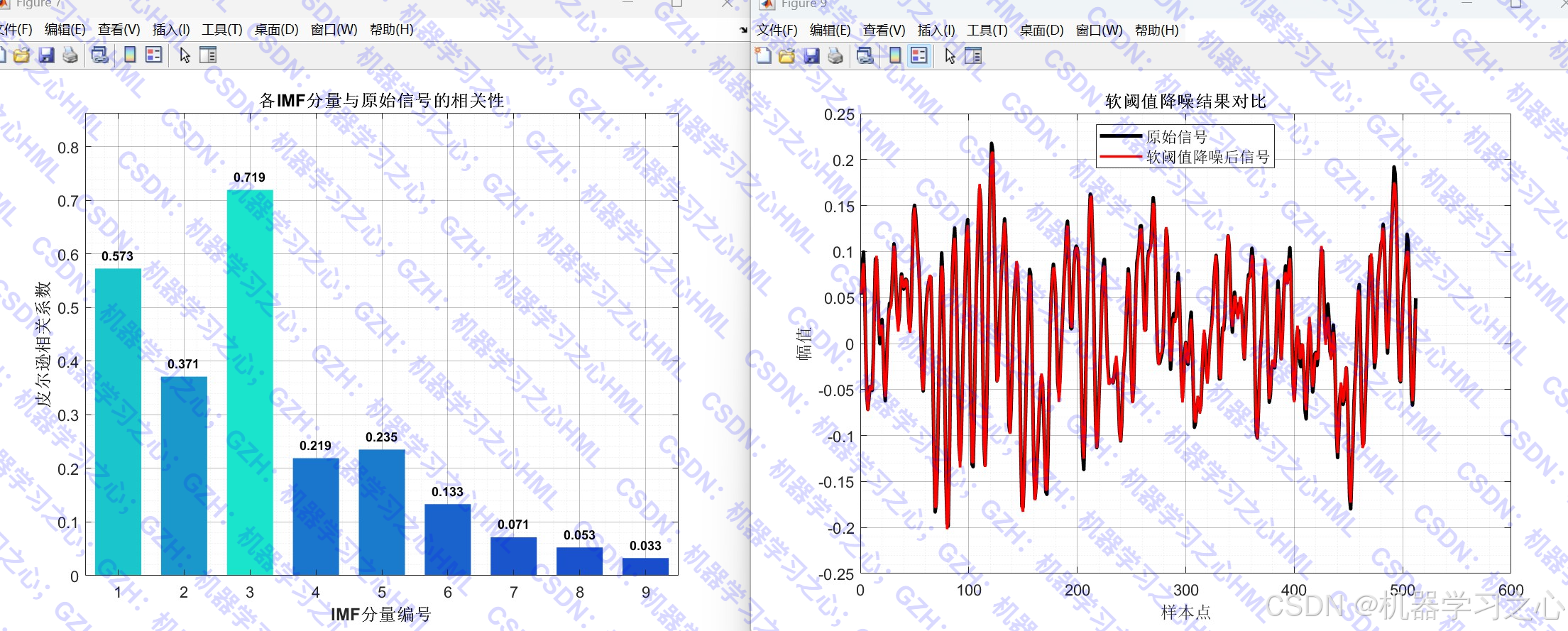Toggle legend button in Figure 9 toolbar
Viewport: 1568px width, 631px height.
pyautogui.click(x=919, y=55)
